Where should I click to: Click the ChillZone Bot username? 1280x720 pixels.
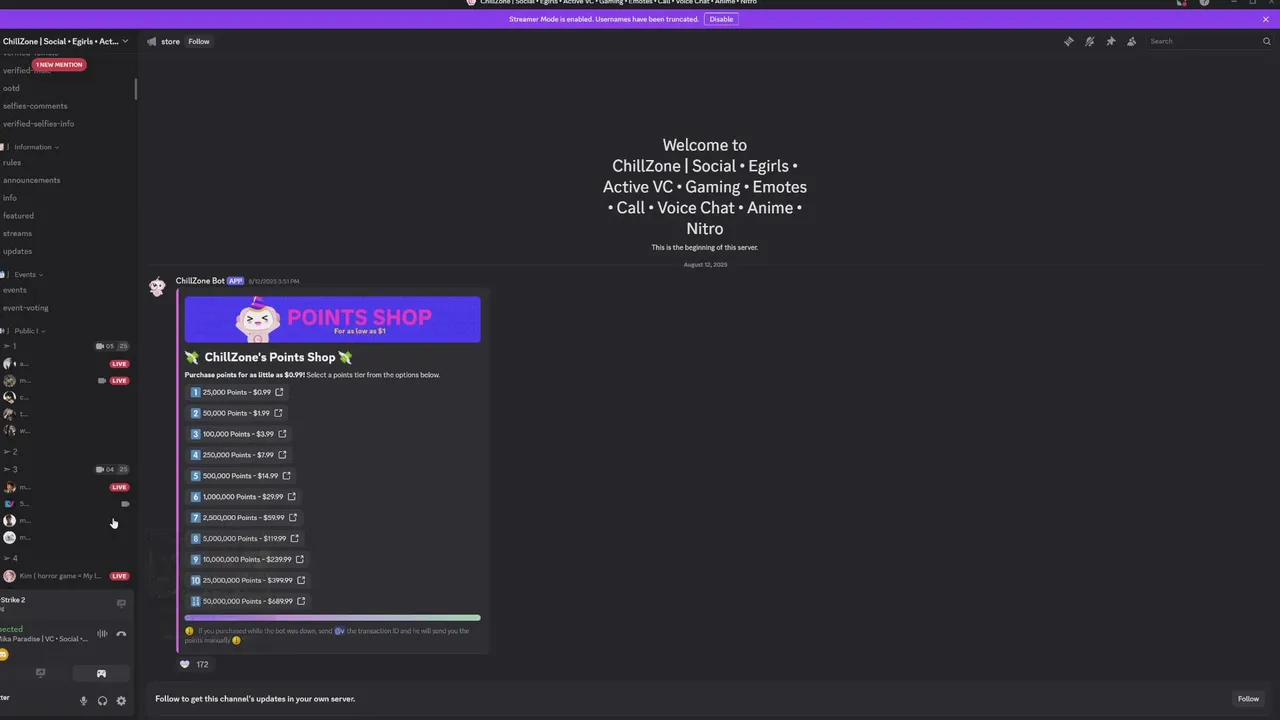coord(200,281)
